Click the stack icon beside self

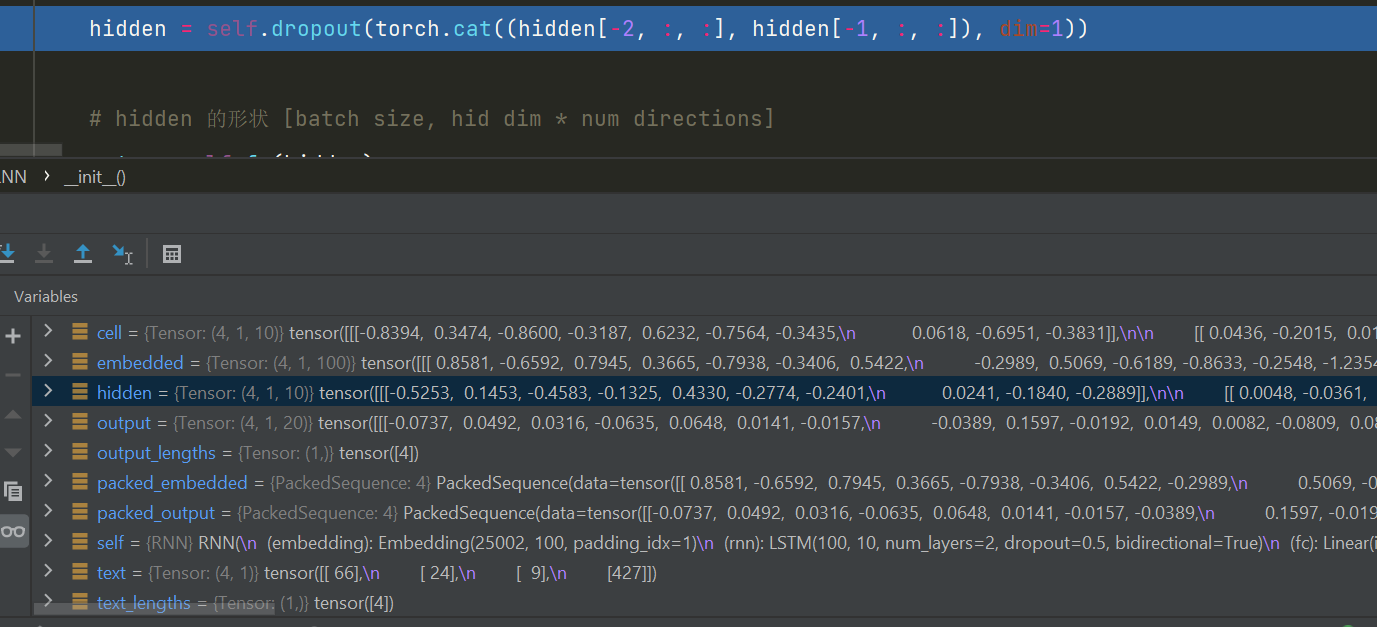point(79,543)
